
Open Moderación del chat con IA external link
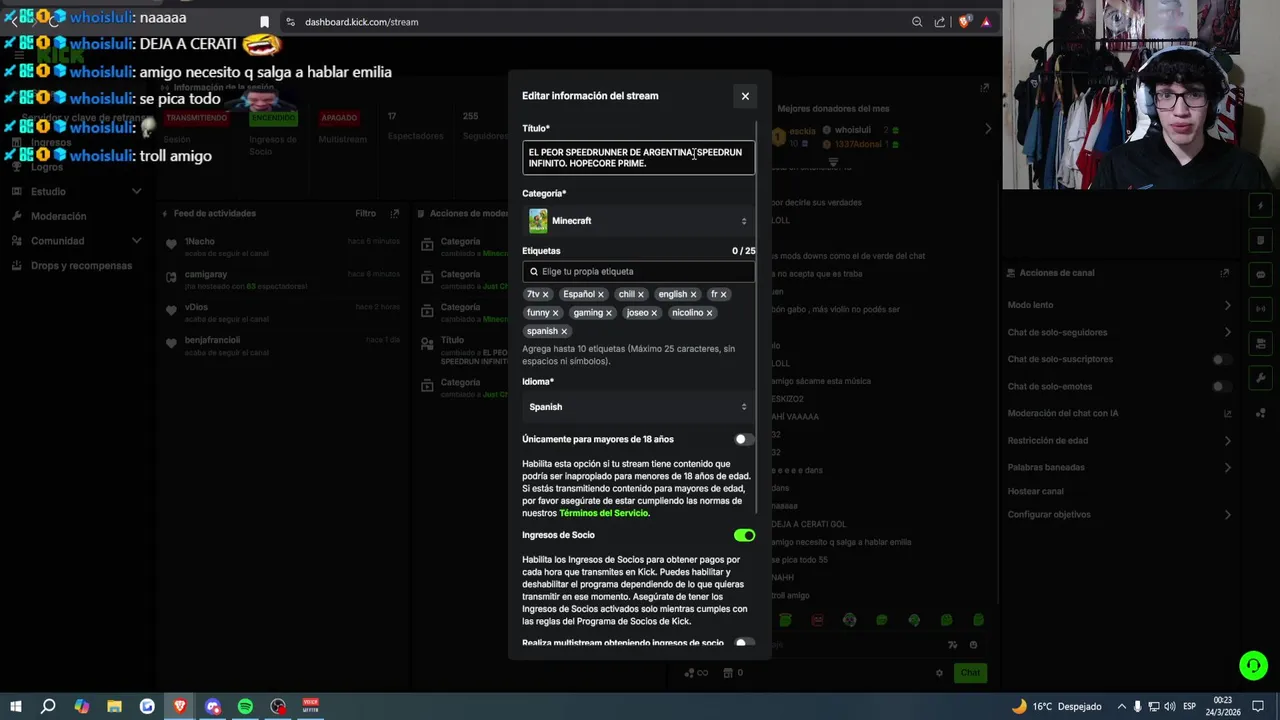pyautogui.click(x=1227, y=414)
